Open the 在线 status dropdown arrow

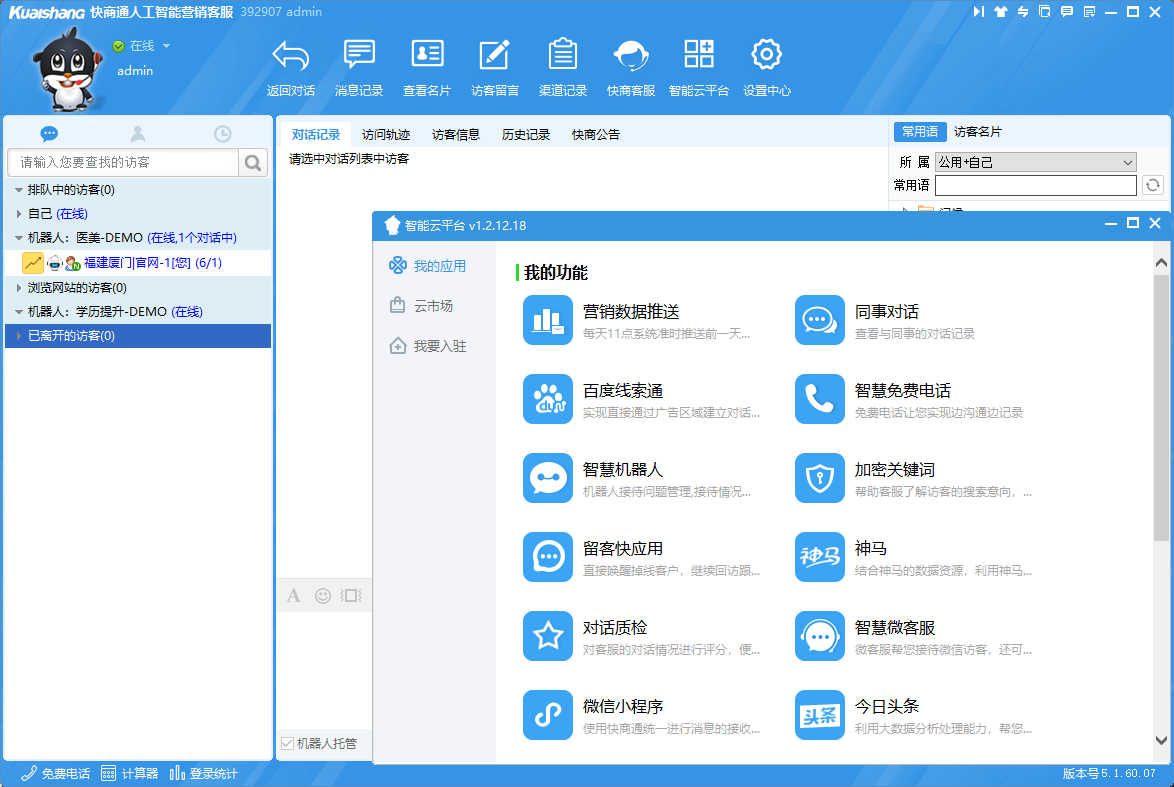(167, 46)
